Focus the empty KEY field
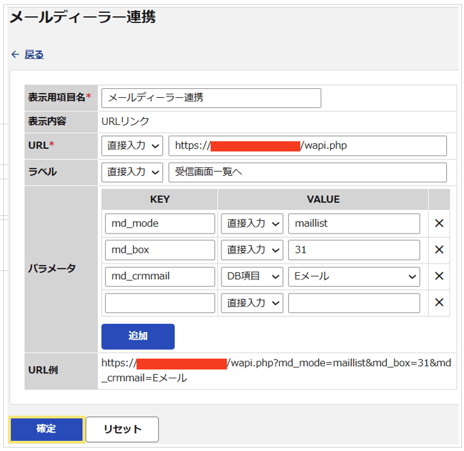This screenshot has width=464, height=451. [160, 303]
